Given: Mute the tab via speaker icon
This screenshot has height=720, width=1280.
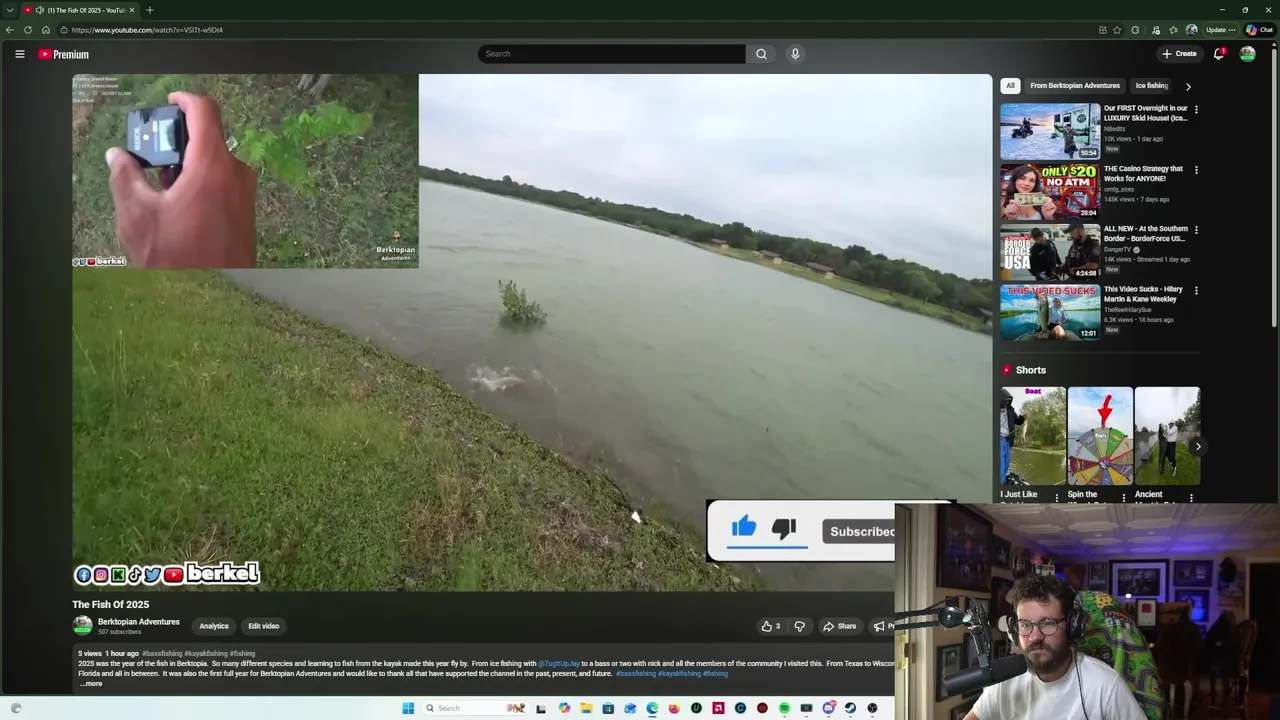Looking at the screenshot, I should click(40, 10).
